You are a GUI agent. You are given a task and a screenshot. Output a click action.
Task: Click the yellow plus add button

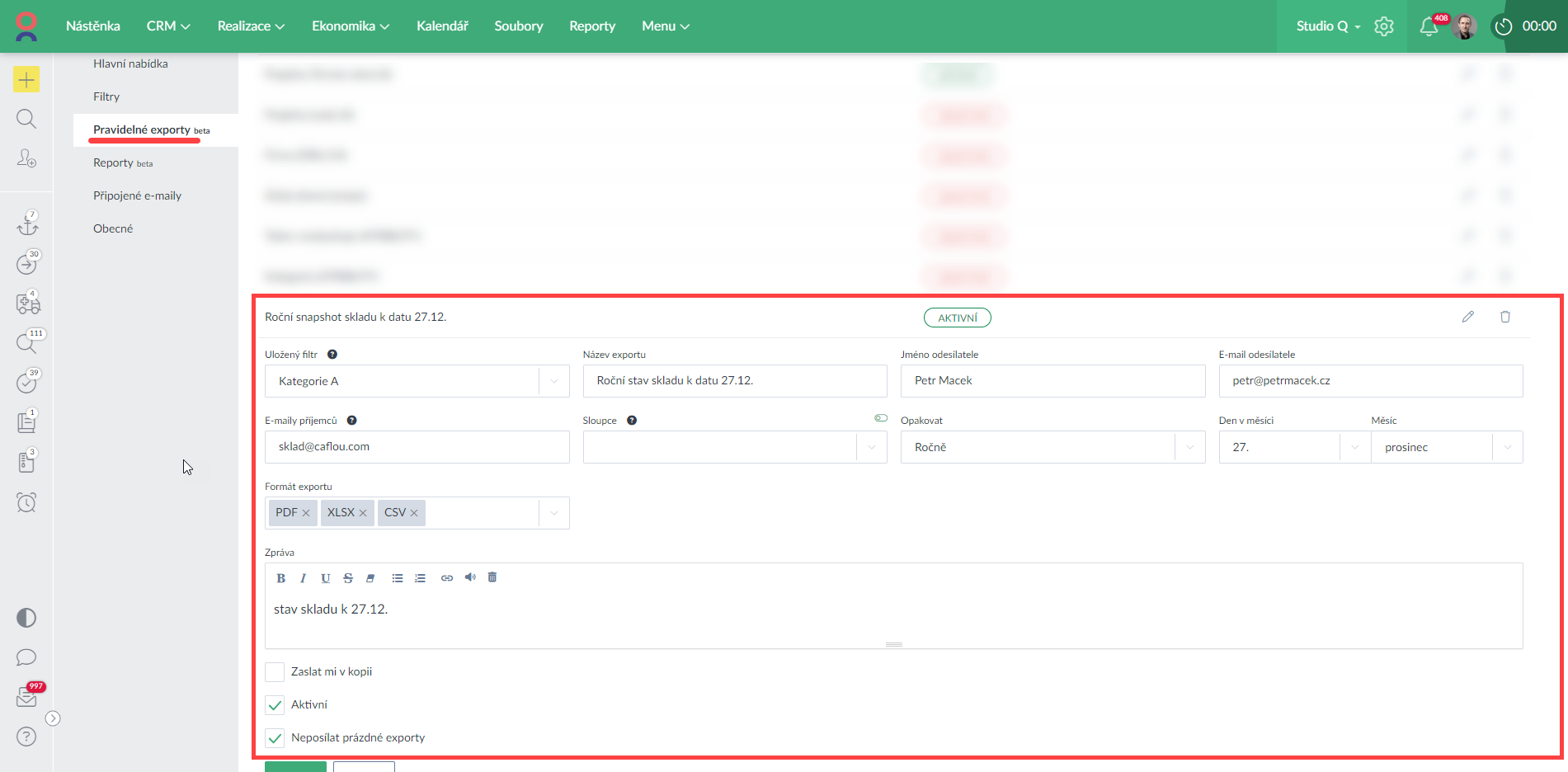tap(26, 79)
